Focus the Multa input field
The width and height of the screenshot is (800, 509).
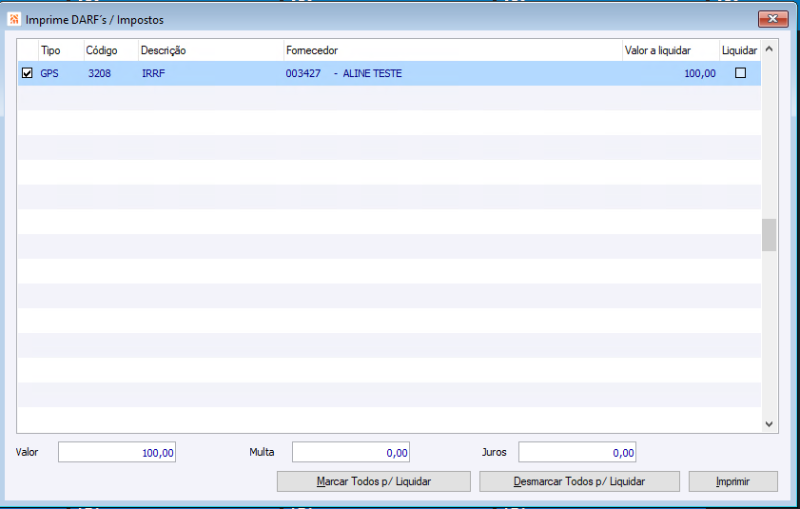[351, 452]
